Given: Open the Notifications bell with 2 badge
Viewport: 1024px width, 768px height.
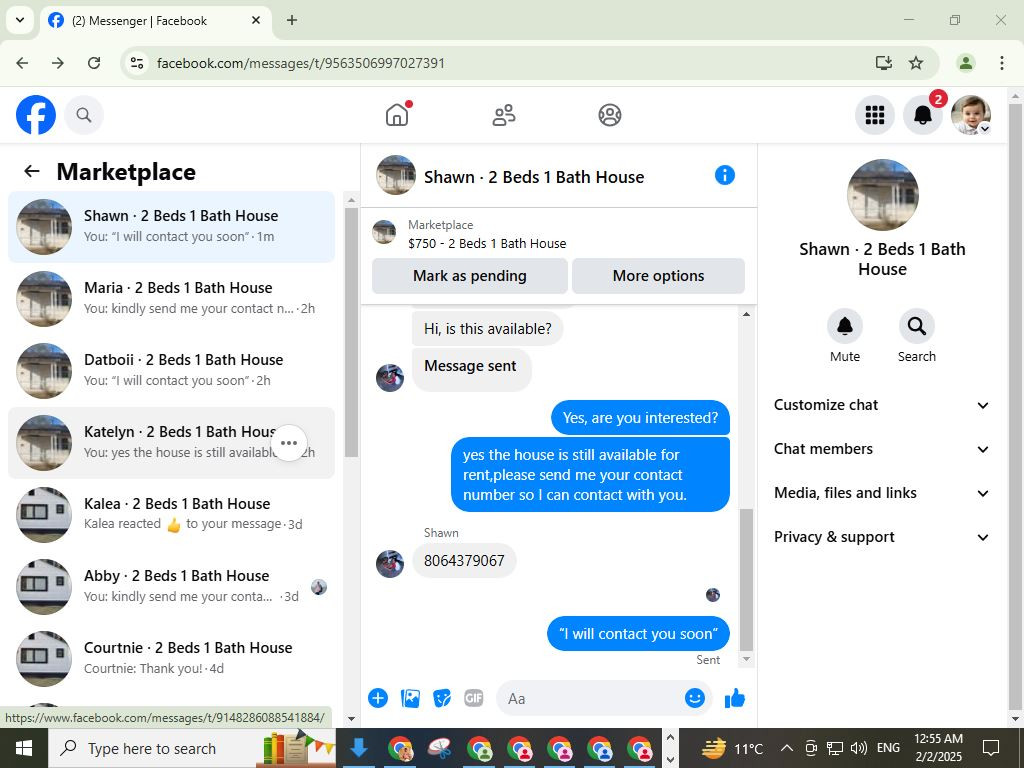Looking at the screenshot, I should pyautogui.click(x=922, y=115).
